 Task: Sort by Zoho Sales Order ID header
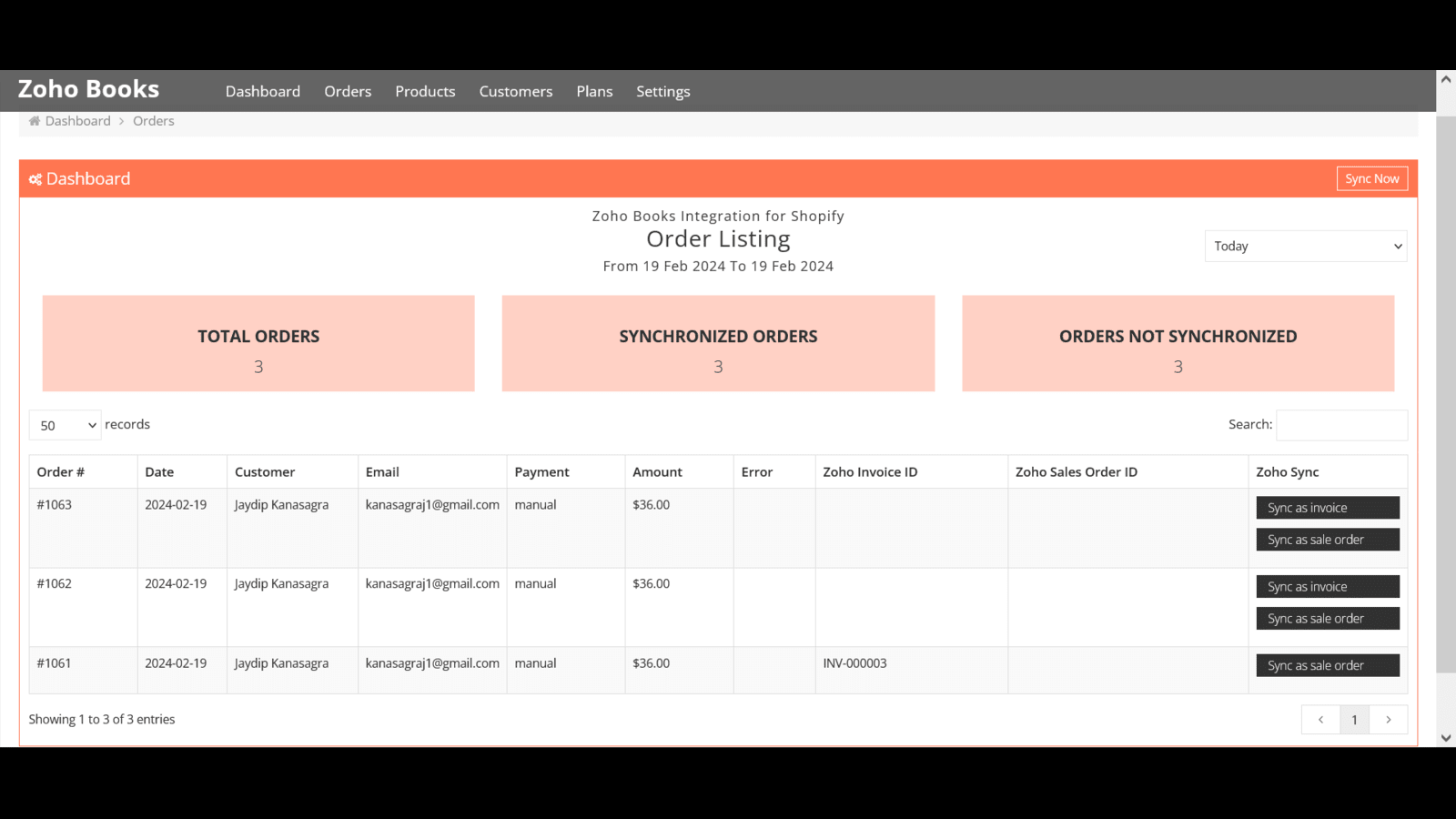(1128, 472)
